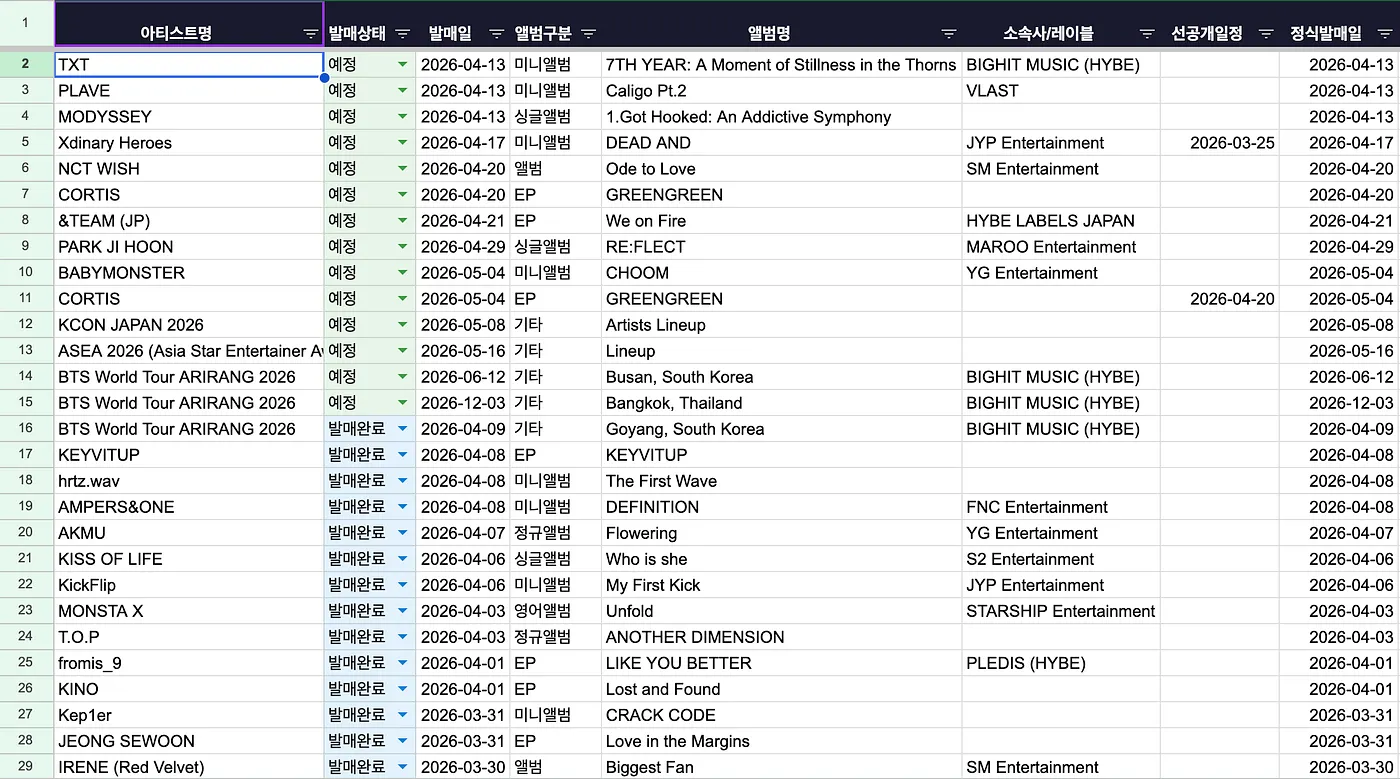Expand status dropdown for IRENE (Red Velvet) row
This screenshot has width=1400, height=779.
pyautogui.click(x=402, y=767)
